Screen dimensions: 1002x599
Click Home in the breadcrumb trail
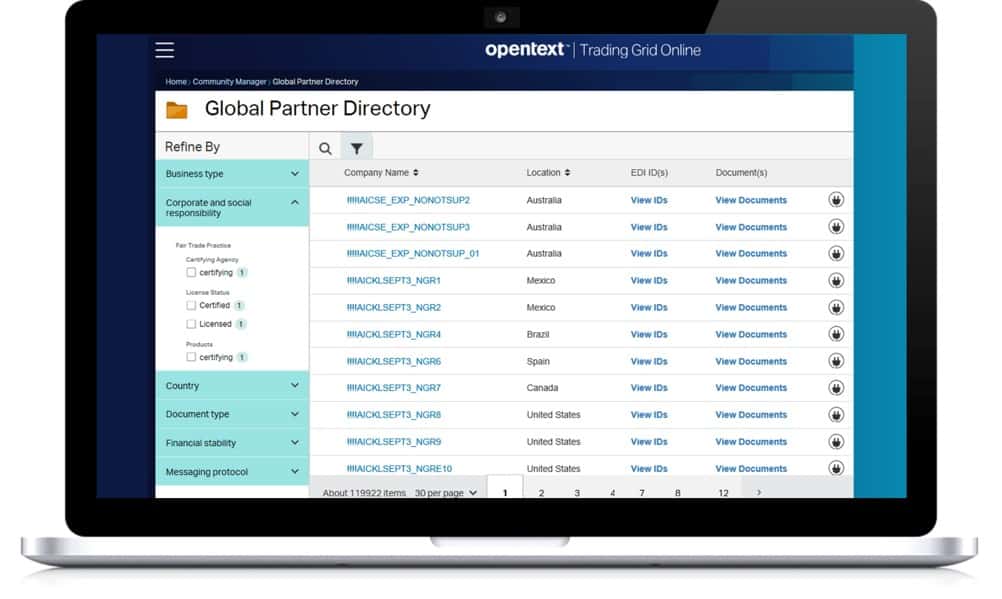[175, 81]
